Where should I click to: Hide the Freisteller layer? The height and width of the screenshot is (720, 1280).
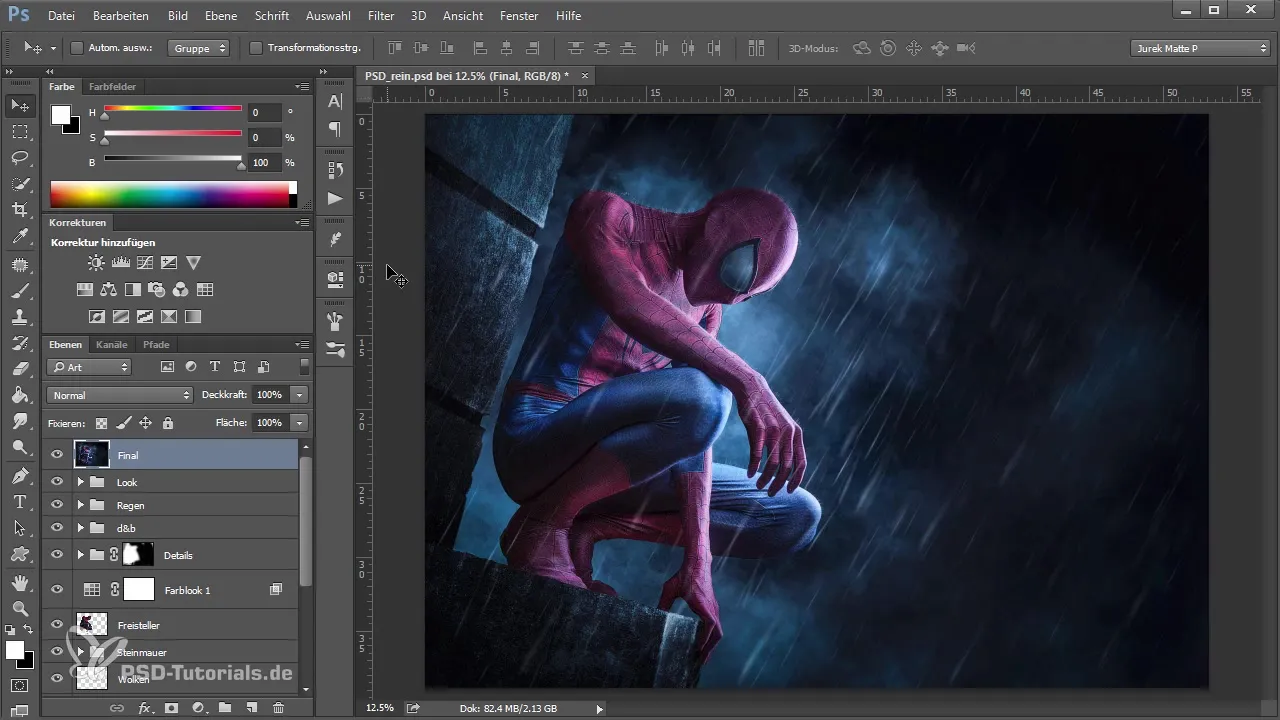pos(57,625)
